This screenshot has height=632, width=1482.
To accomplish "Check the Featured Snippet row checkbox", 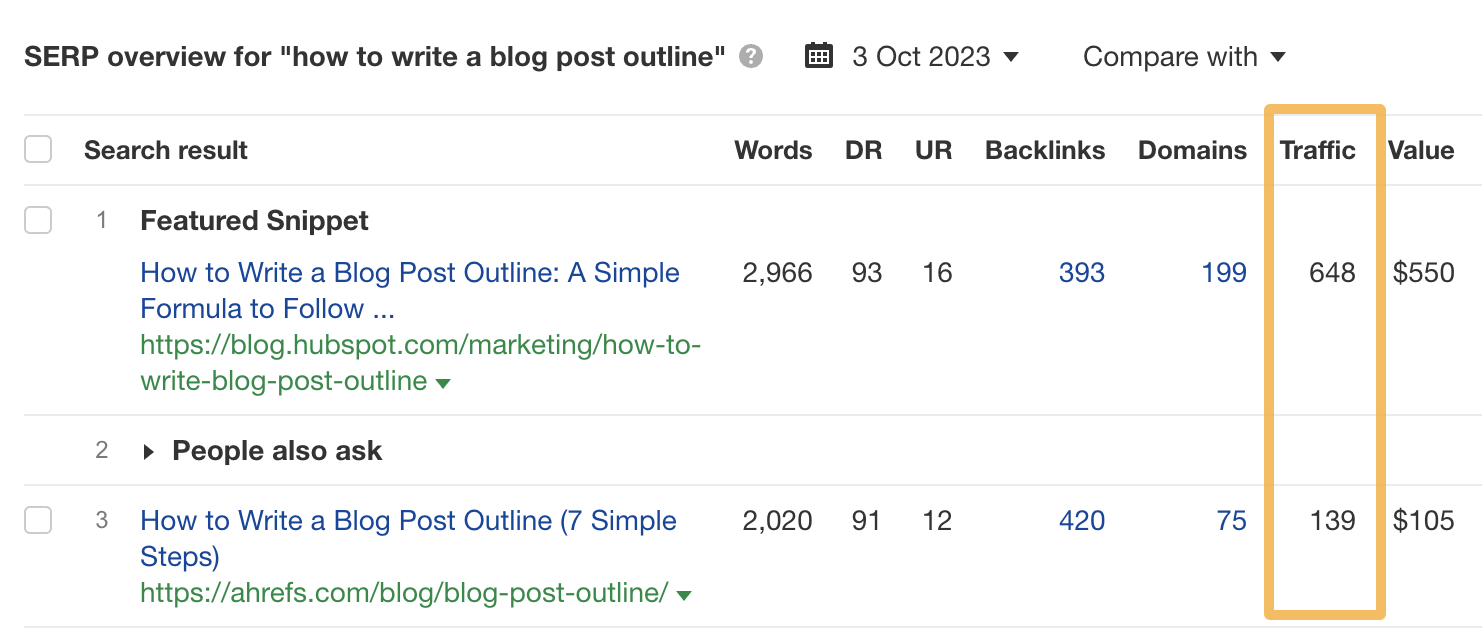I will (37, 220).
